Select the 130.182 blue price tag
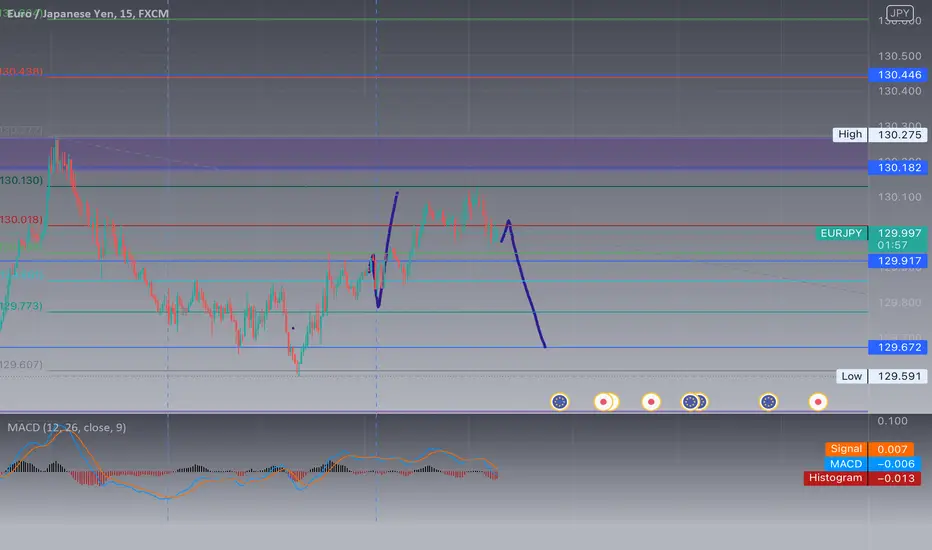 click(898, 168)
